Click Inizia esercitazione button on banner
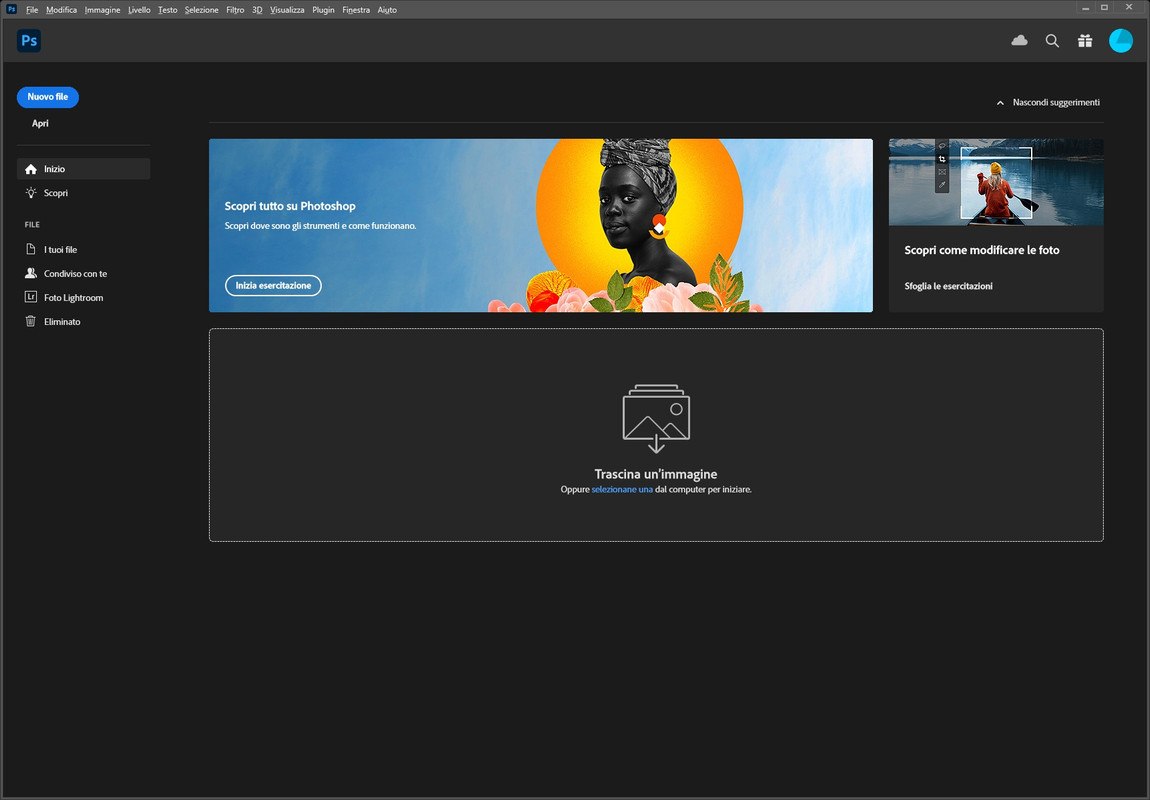Screen dimensions: 1150x800 coord(273,286)
